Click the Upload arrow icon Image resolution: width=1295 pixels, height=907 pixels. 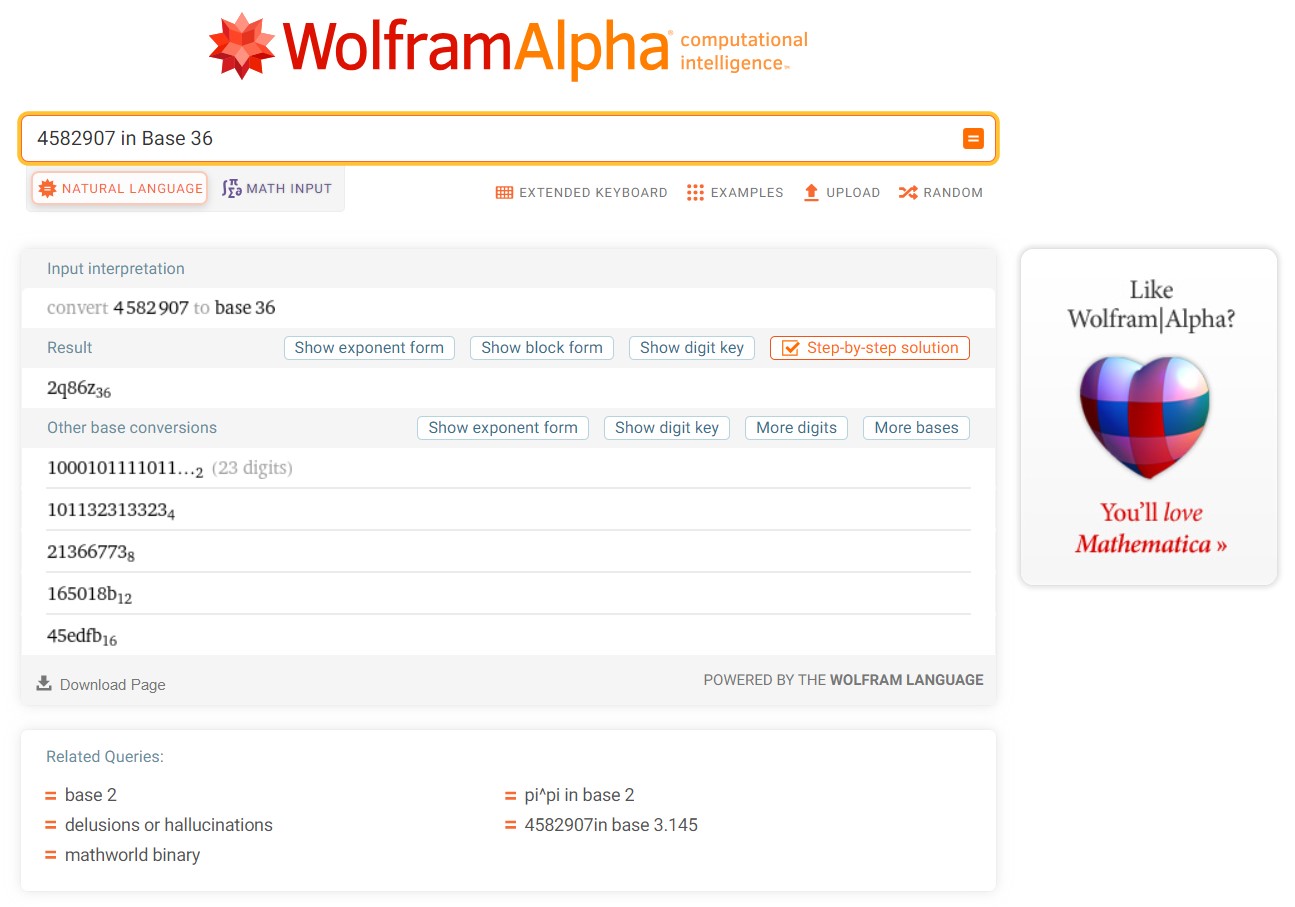pos(811,193)
